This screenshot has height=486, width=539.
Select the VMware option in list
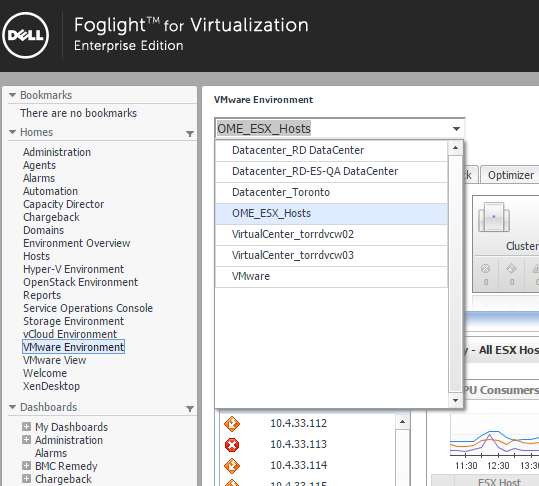tap(331, 276)
